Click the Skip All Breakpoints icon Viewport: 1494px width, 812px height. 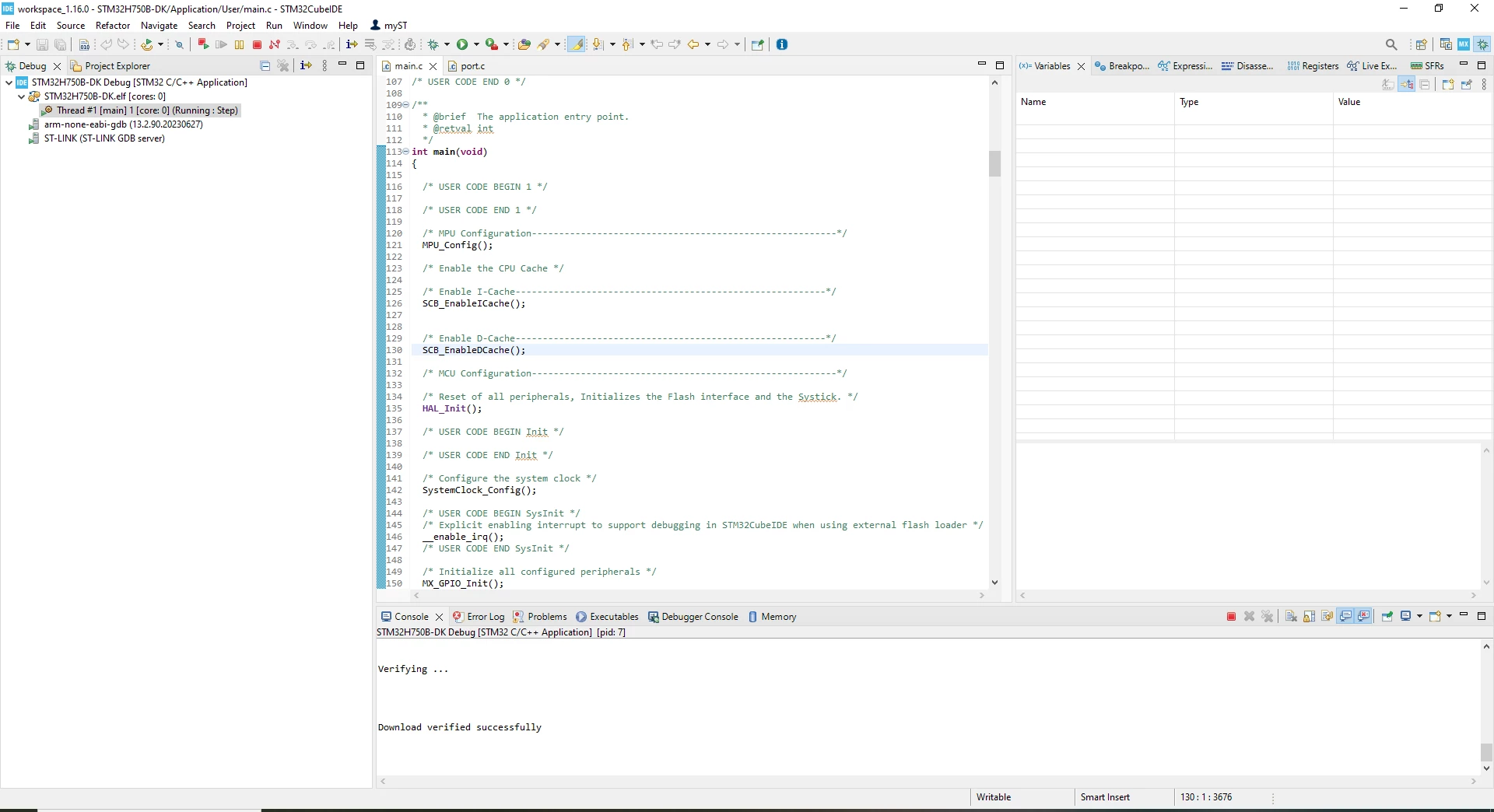[x=179, y=44]
